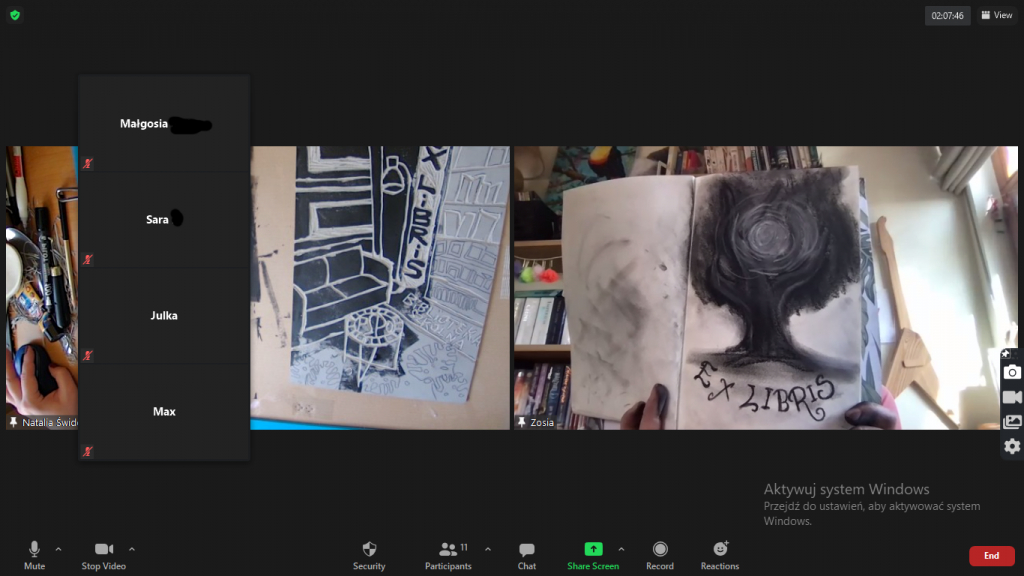Mute the microphone
The image size is (1024, 576).
(x=35, y=554)
